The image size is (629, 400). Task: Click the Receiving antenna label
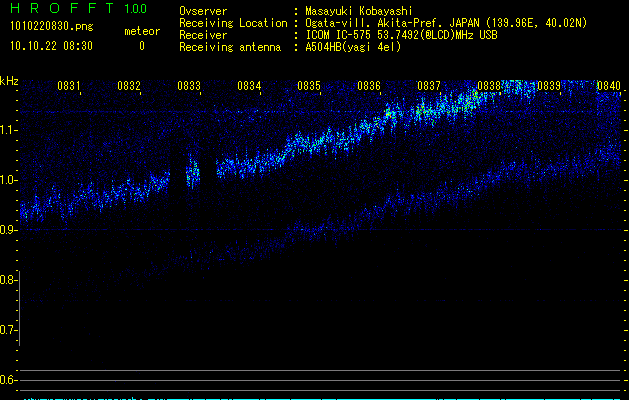(x=230, y=47)
